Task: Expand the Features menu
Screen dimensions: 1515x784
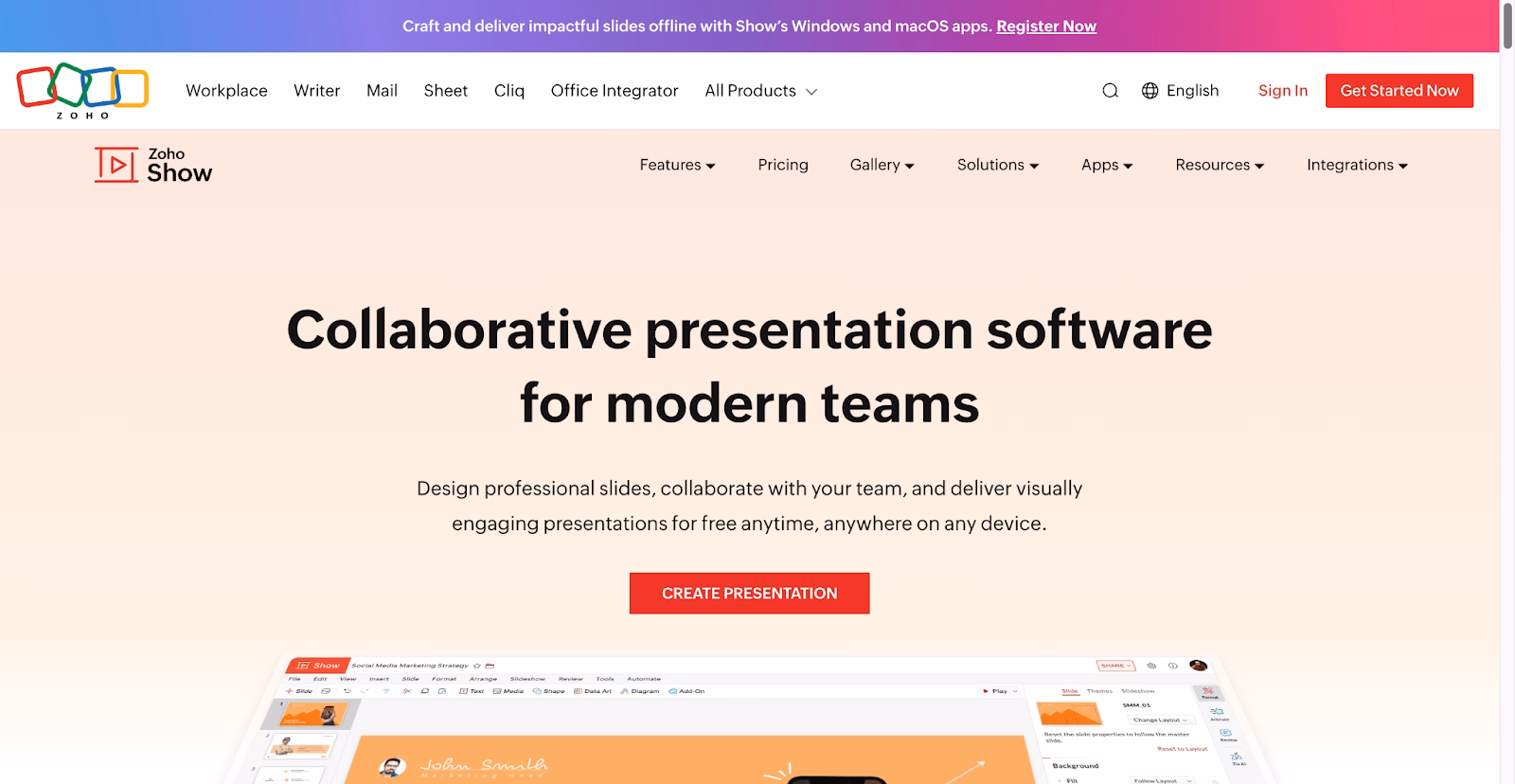Action: point(677,165)
